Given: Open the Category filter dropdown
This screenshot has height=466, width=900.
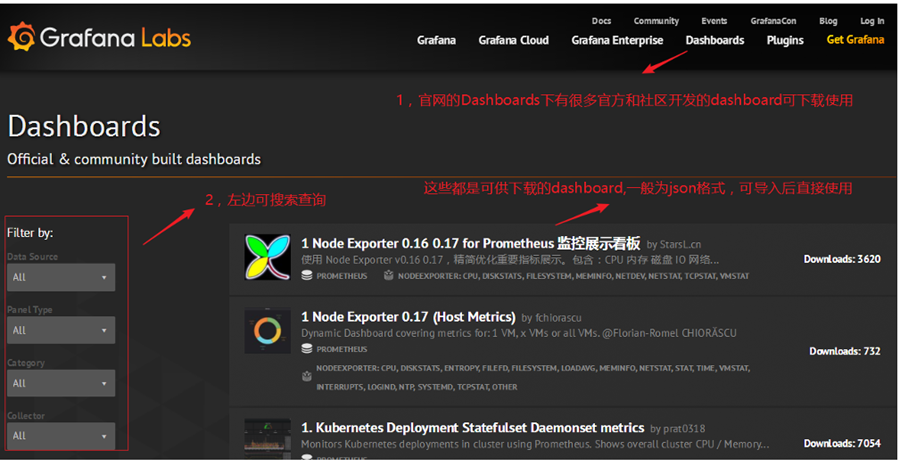Looking at the screenshot, I should (x=61, y=383).
